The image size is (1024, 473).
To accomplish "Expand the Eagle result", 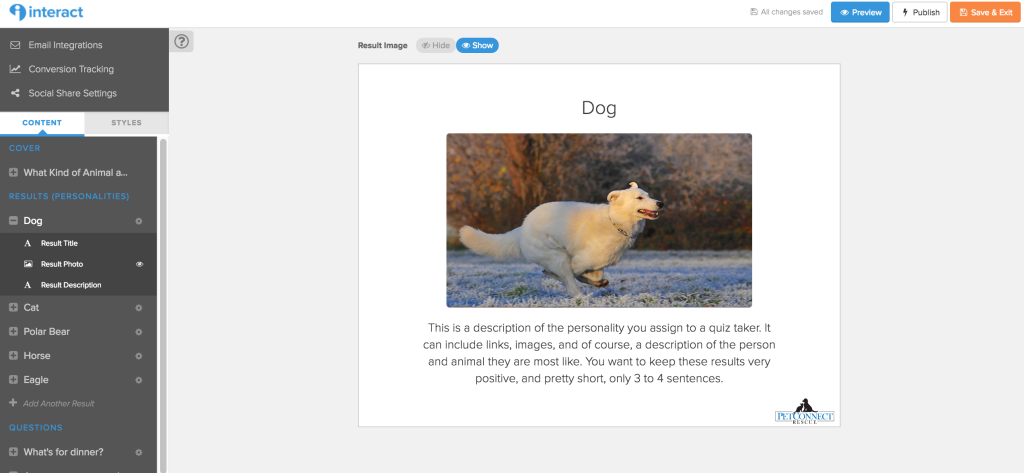I will 13,380.
